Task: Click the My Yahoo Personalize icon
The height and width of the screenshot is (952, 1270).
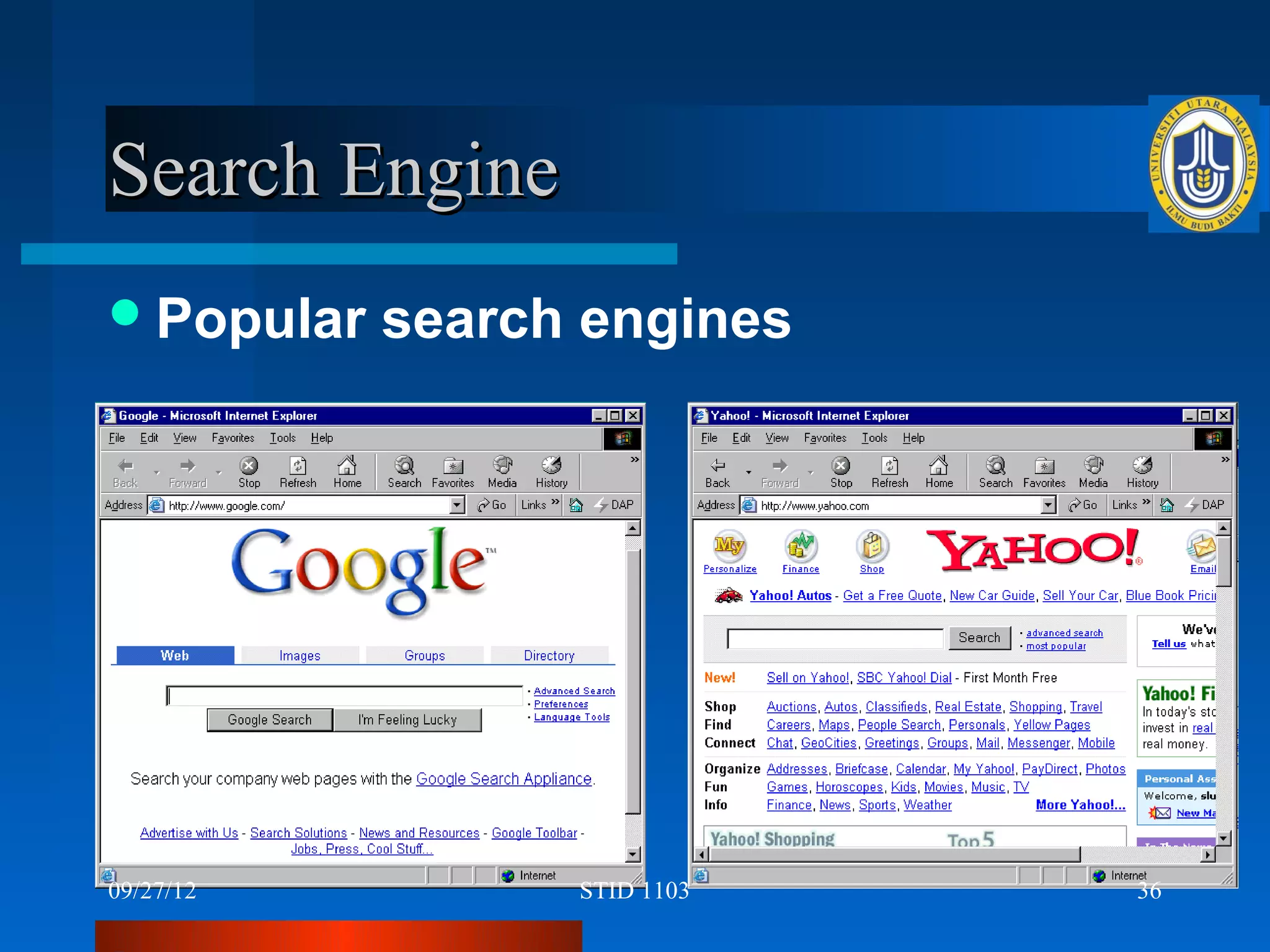Action: pos(729,545)
